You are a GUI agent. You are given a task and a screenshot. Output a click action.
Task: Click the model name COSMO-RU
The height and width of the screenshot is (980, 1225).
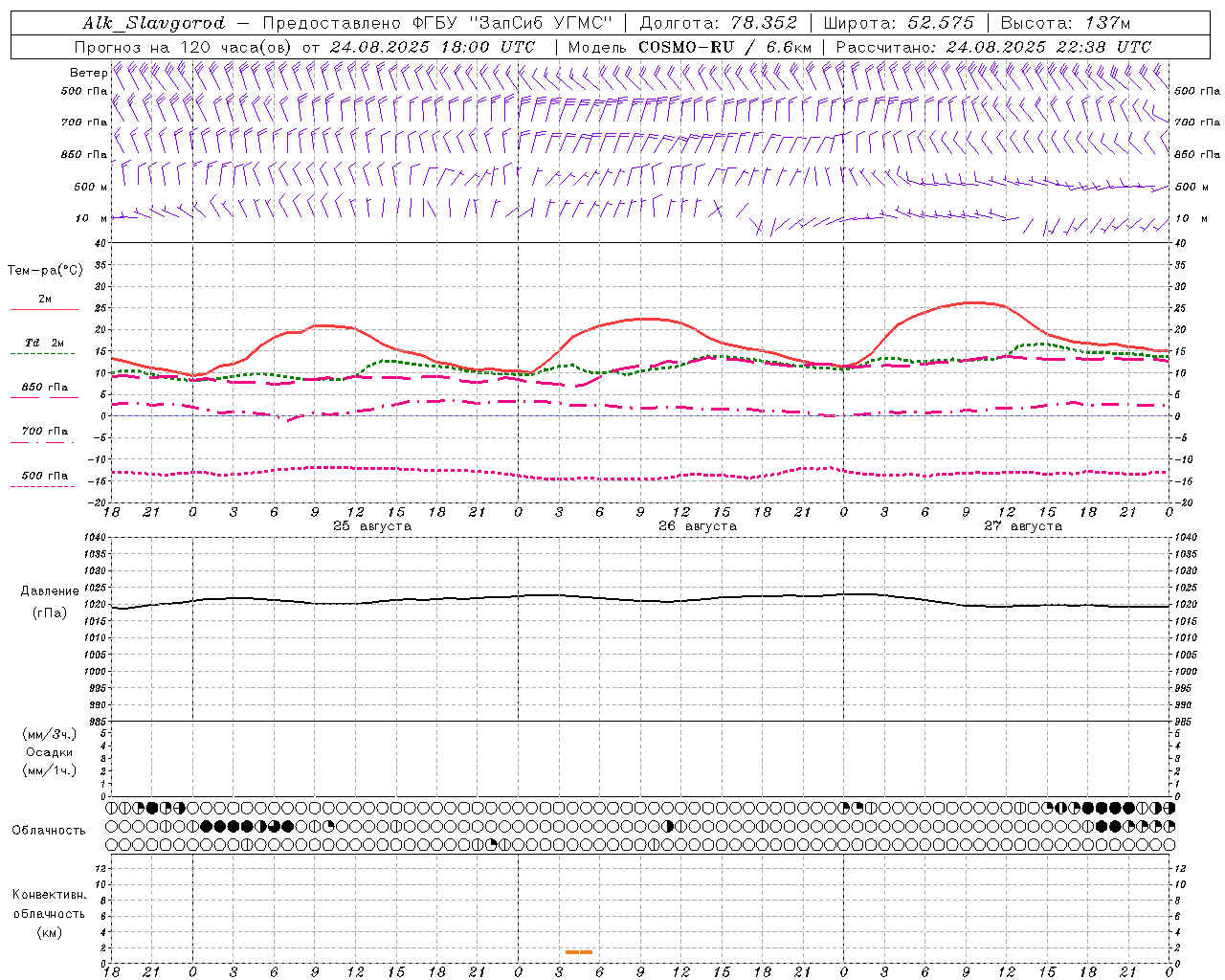[685, 47]
